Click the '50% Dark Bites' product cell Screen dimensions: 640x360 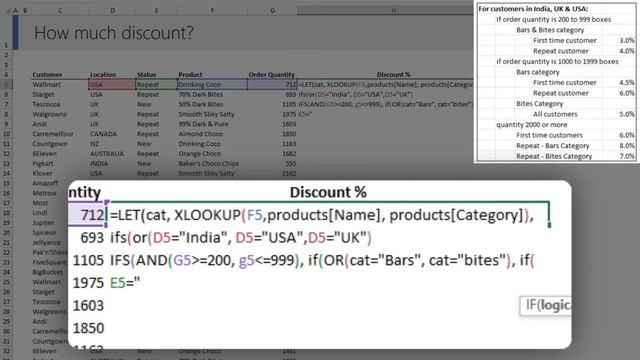pyautogui.click(x=200, y=104)
